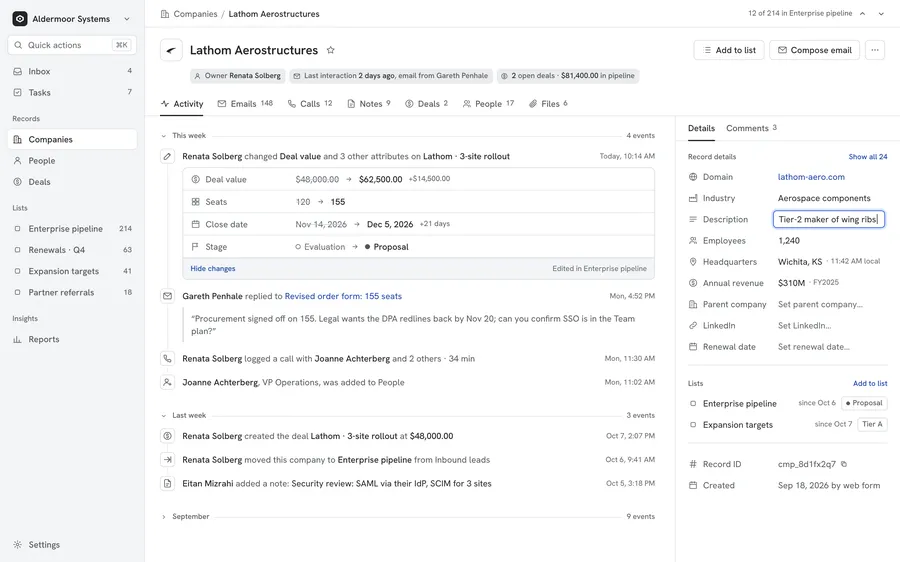The width and height of the screenshot is (900, 562).
Task: Set the renewal date field
Action: coord(814,347)
